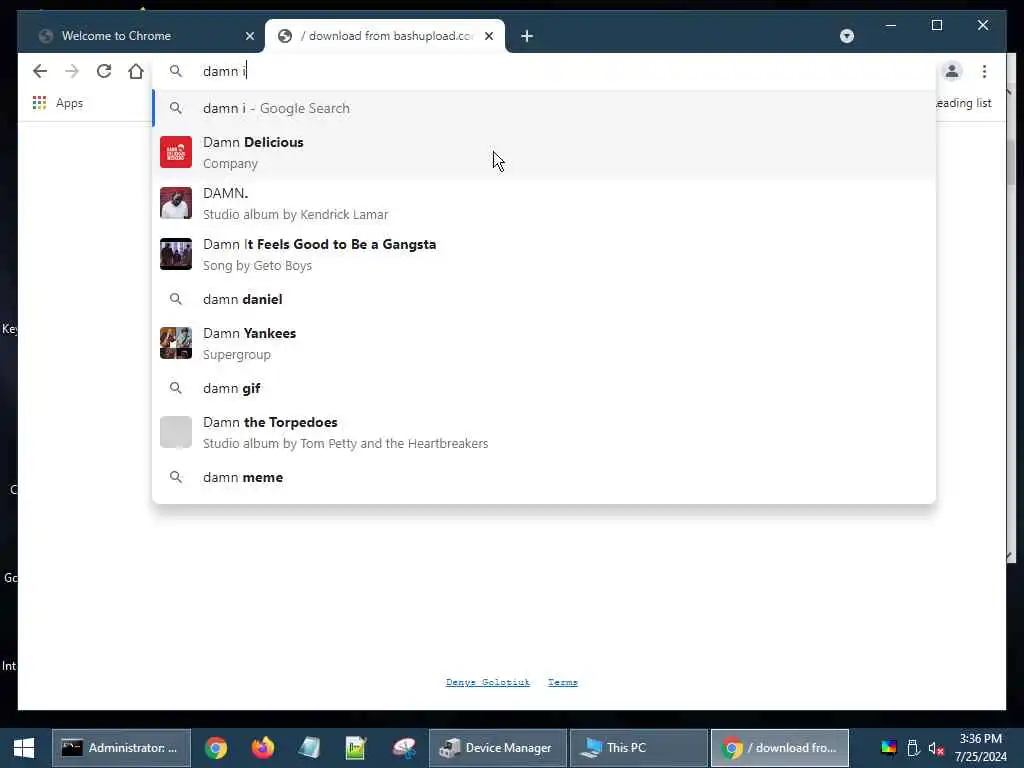1024x768 pixels.
Task: Click the USB safely remove tray icon
Action: click(x=913, y=748)
